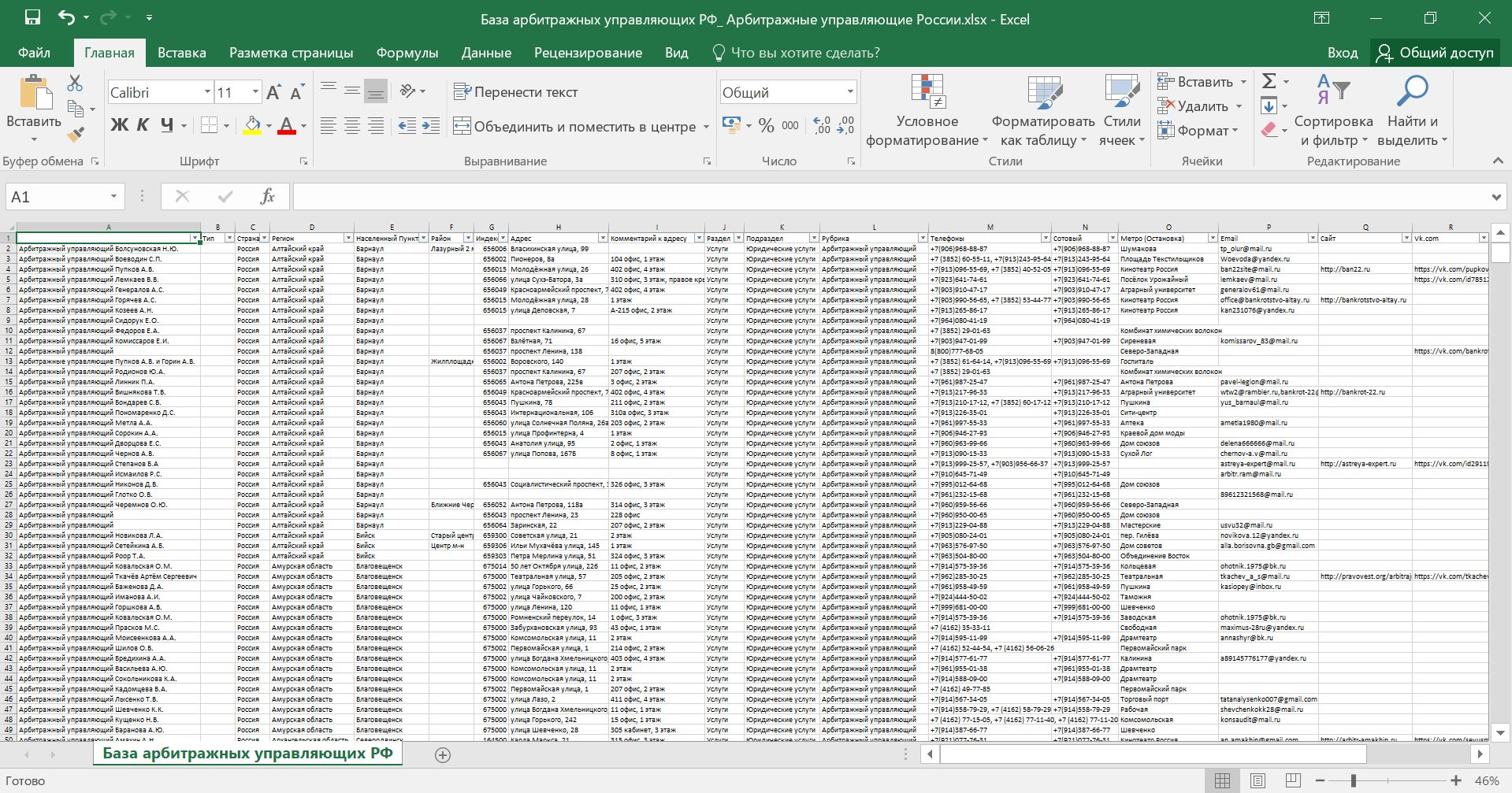Open the Файл menu tab
Image resolution: width=1512 pixels, height=793 pixels.
click(34, 53)
